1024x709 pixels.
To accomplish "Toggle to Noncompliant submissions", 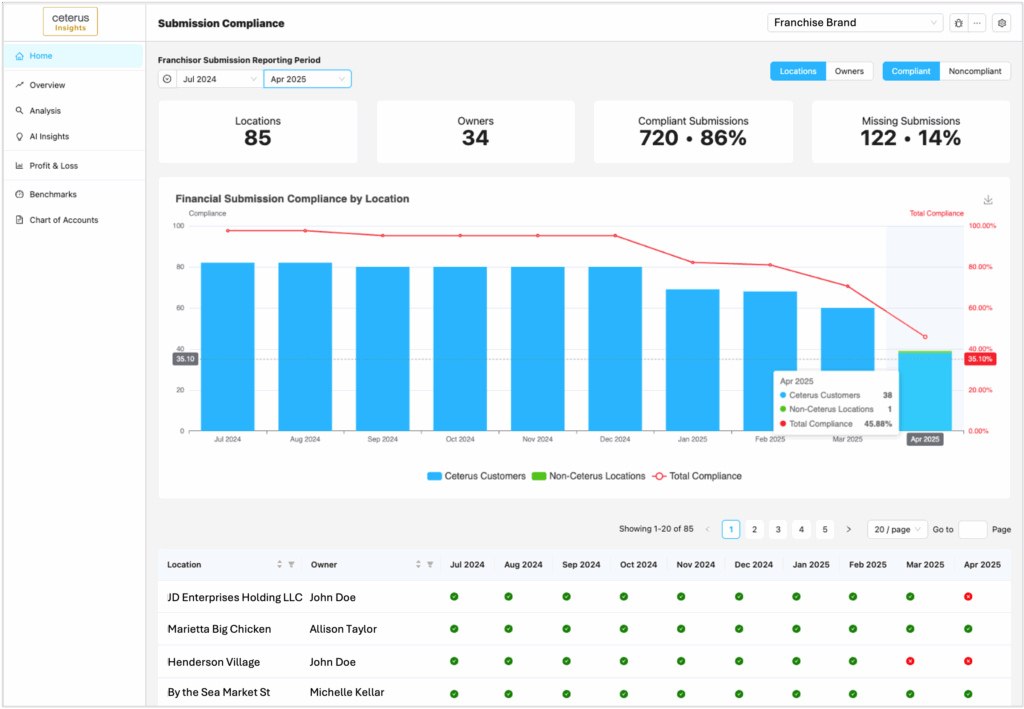I will pyautogui.click(x=975, y=71).
